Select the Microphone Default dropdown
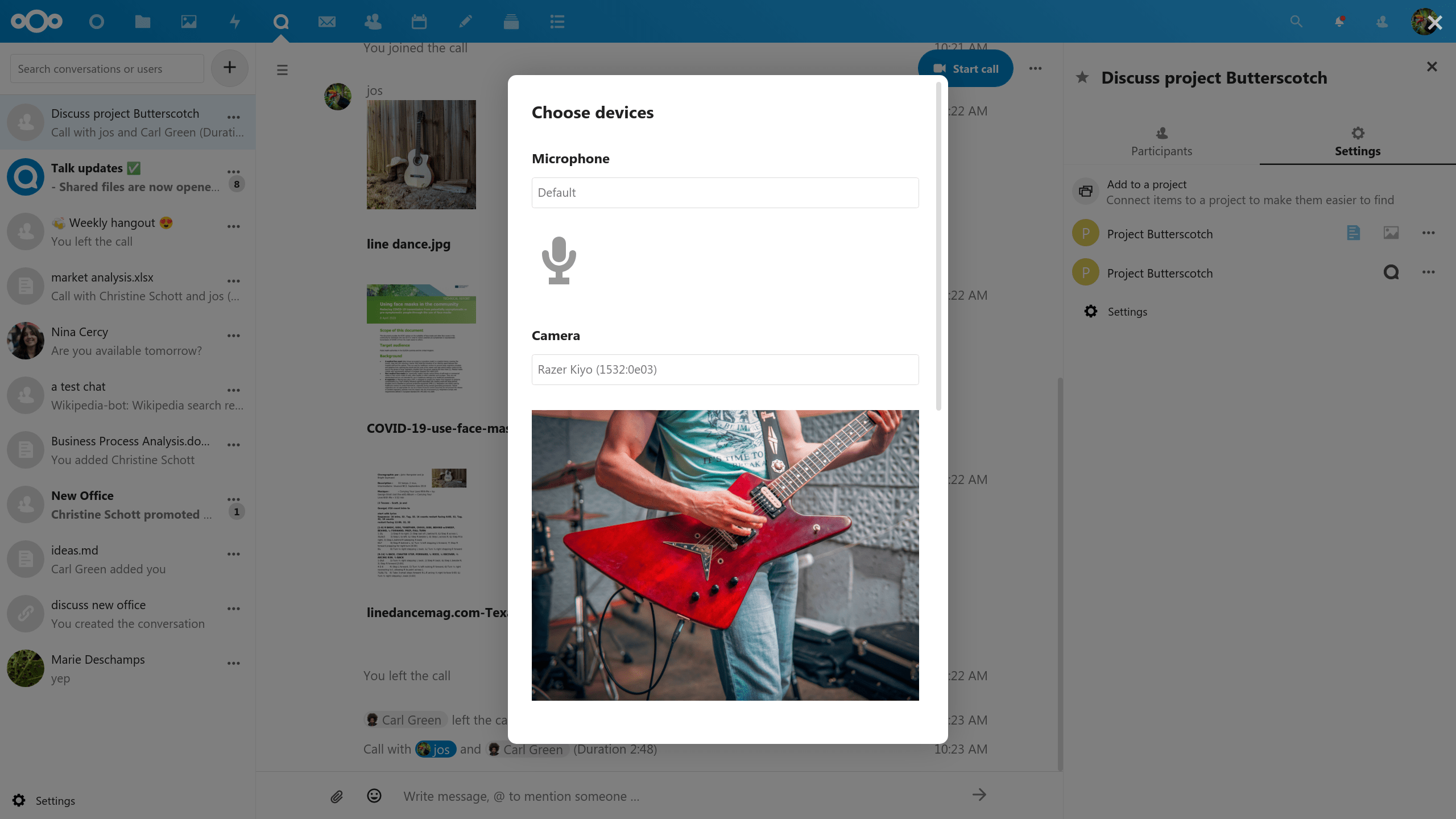 click(x=724, y=192)
